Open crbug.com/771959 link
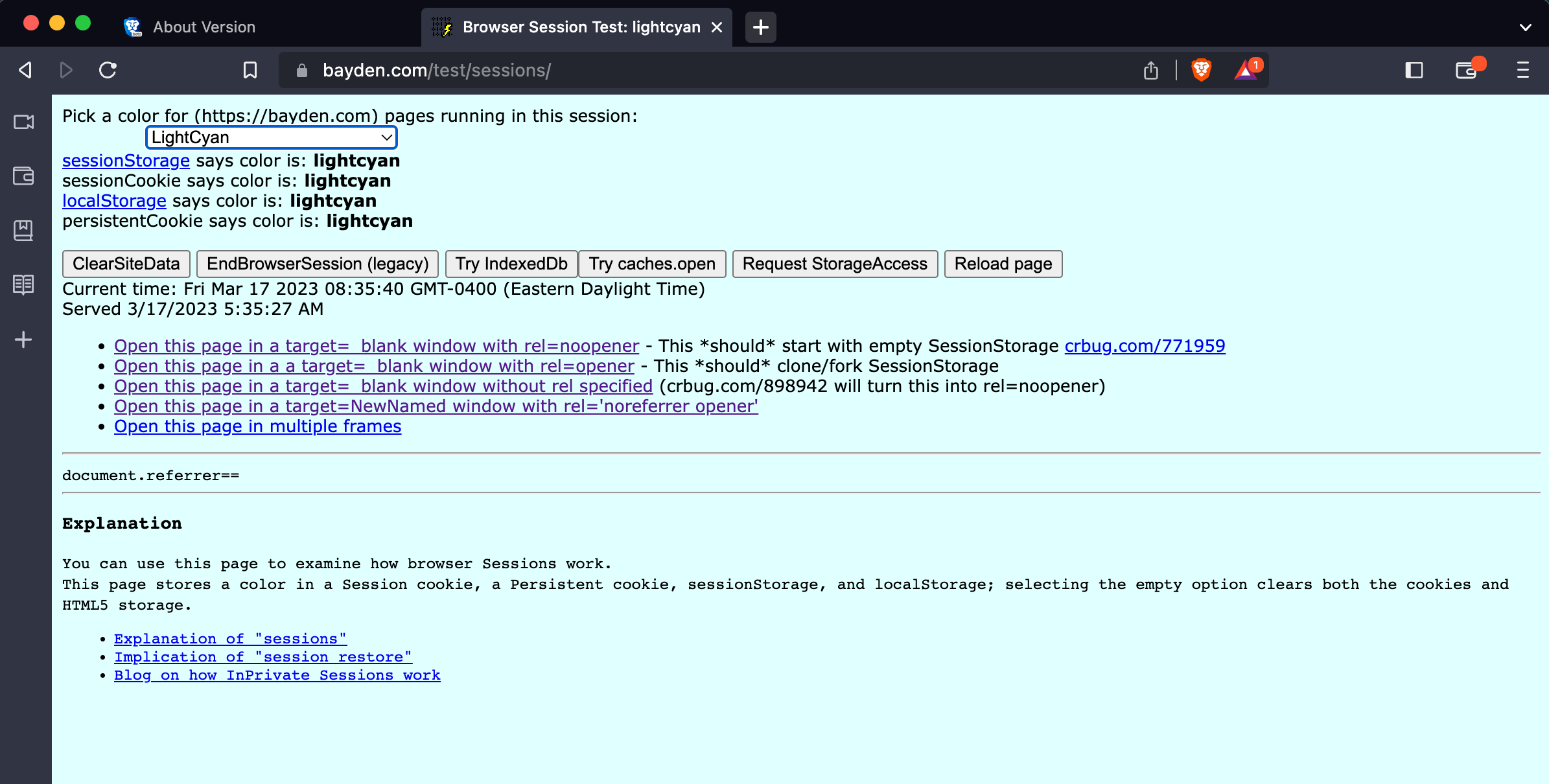 tap(1145, 346)
